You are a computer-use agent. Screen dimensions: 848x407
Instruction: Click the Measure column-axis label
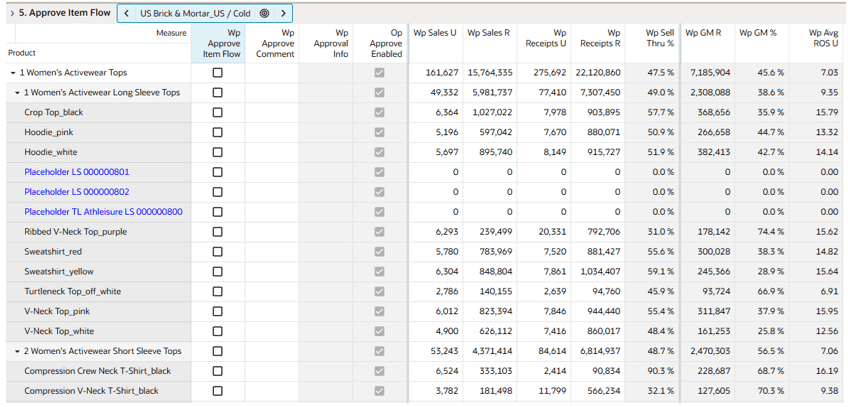pyautogui.click(x=171, y=33)
